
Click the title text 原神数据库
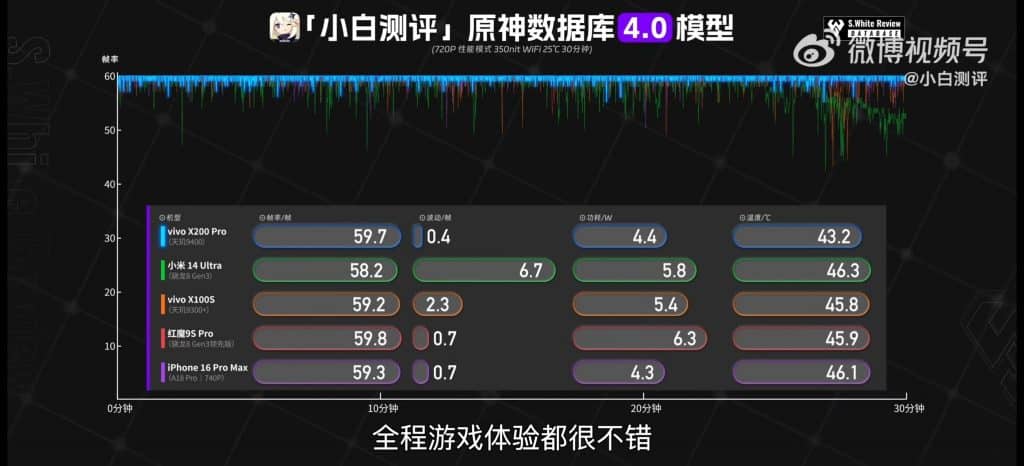click(x=541, y=29)
